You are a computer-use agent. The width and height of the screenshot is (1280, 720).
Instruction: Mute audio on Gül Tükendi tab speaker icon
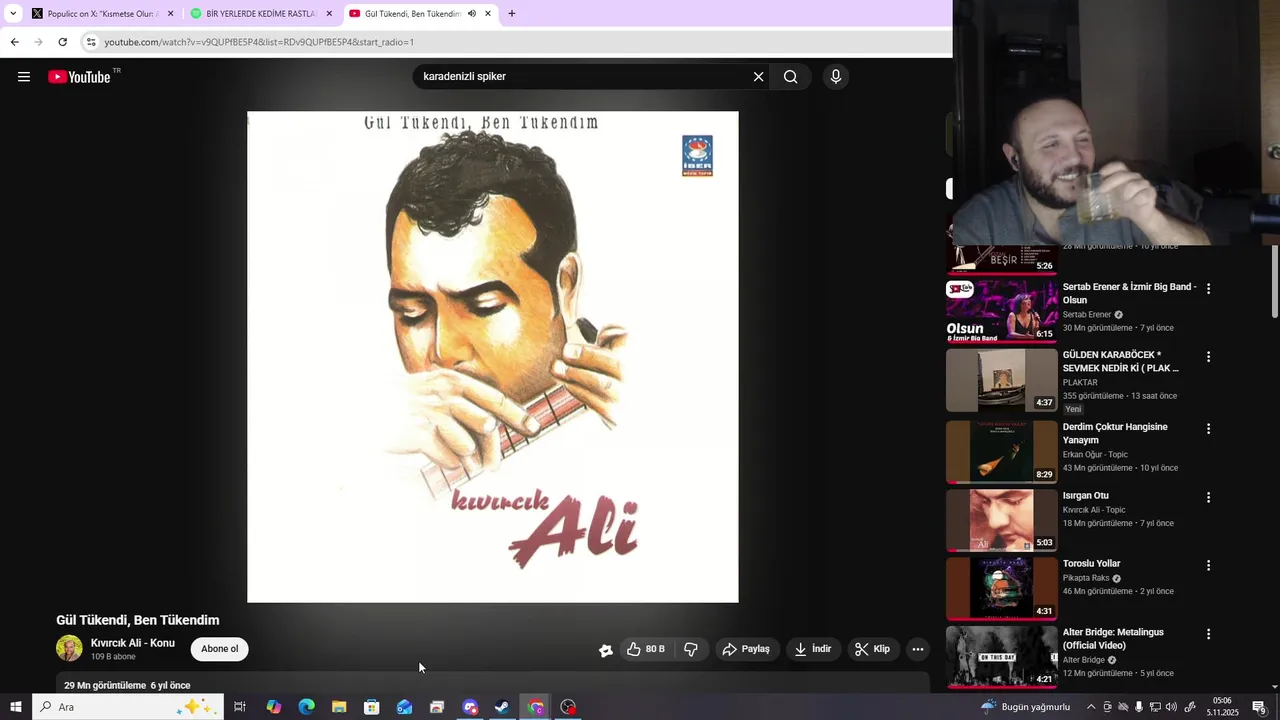tap(472, 14)
